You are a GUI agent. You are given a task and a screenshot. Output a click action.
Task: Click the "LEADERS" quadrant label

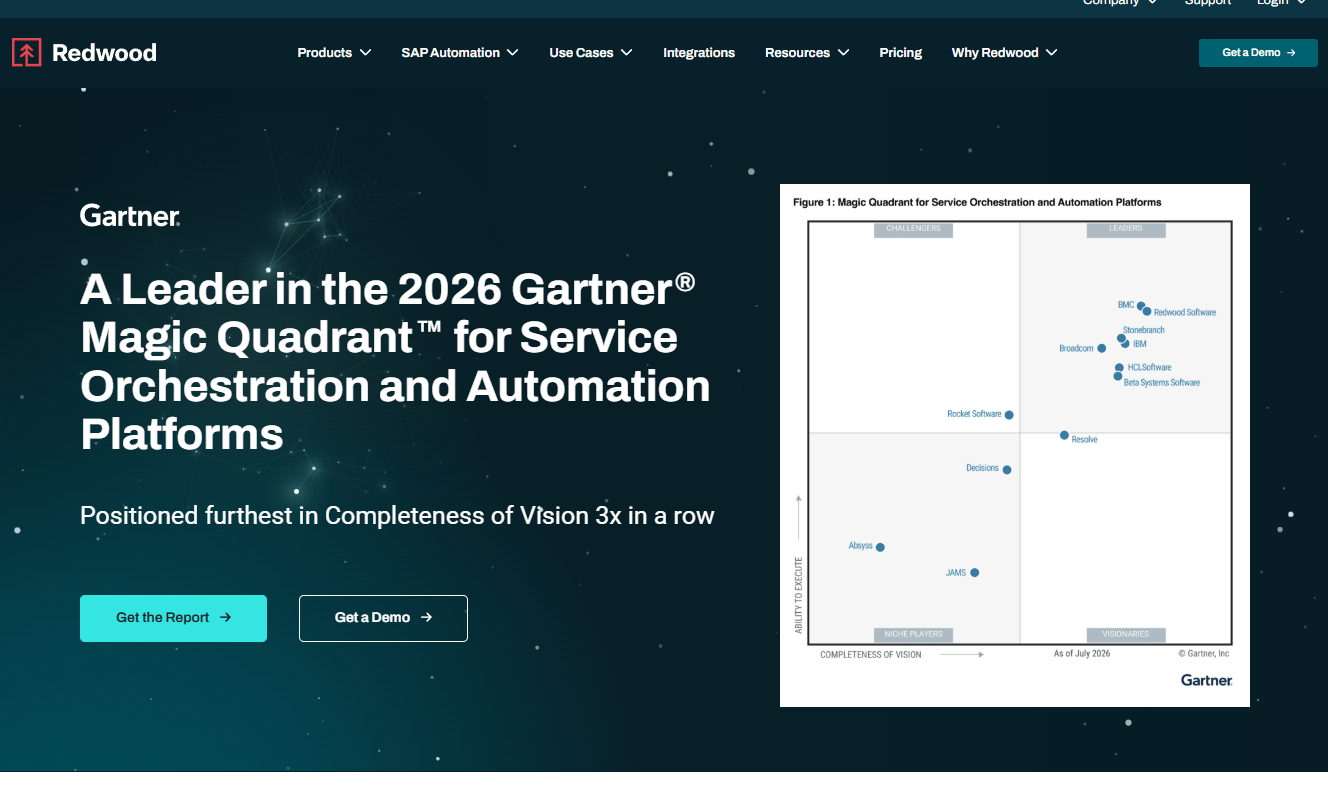click(x=1126, y=229)
